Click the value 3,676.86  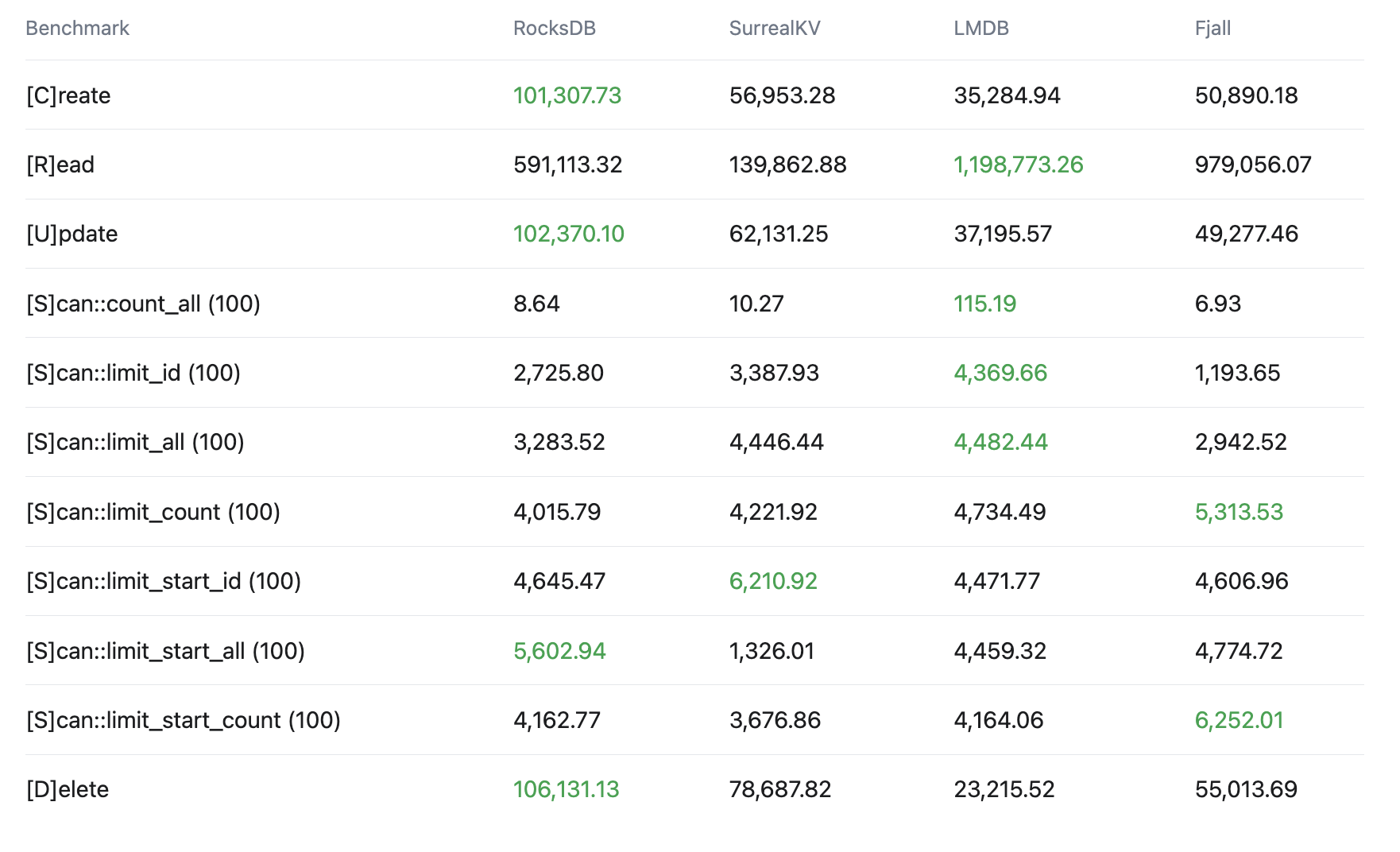(x=775, y=720)
